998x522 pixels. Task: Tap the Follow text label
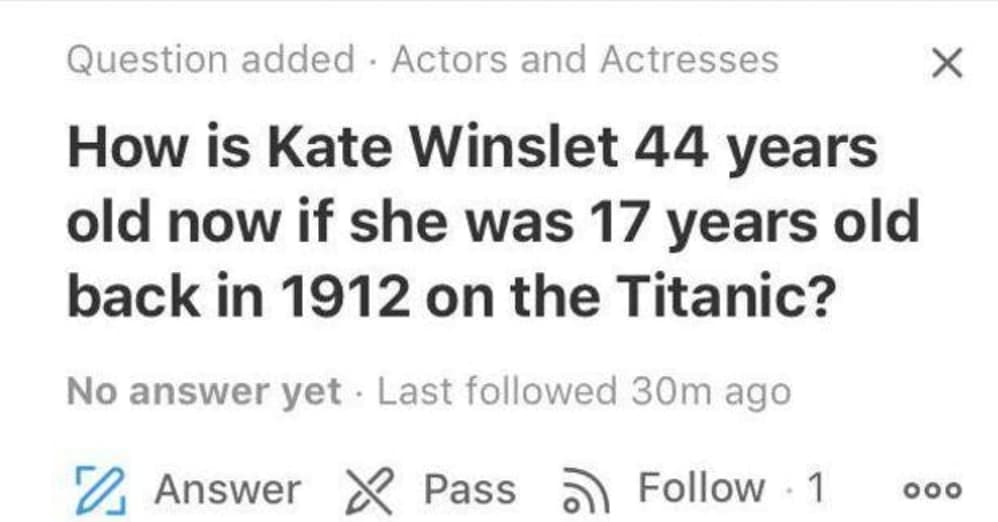tap(701, 488)
